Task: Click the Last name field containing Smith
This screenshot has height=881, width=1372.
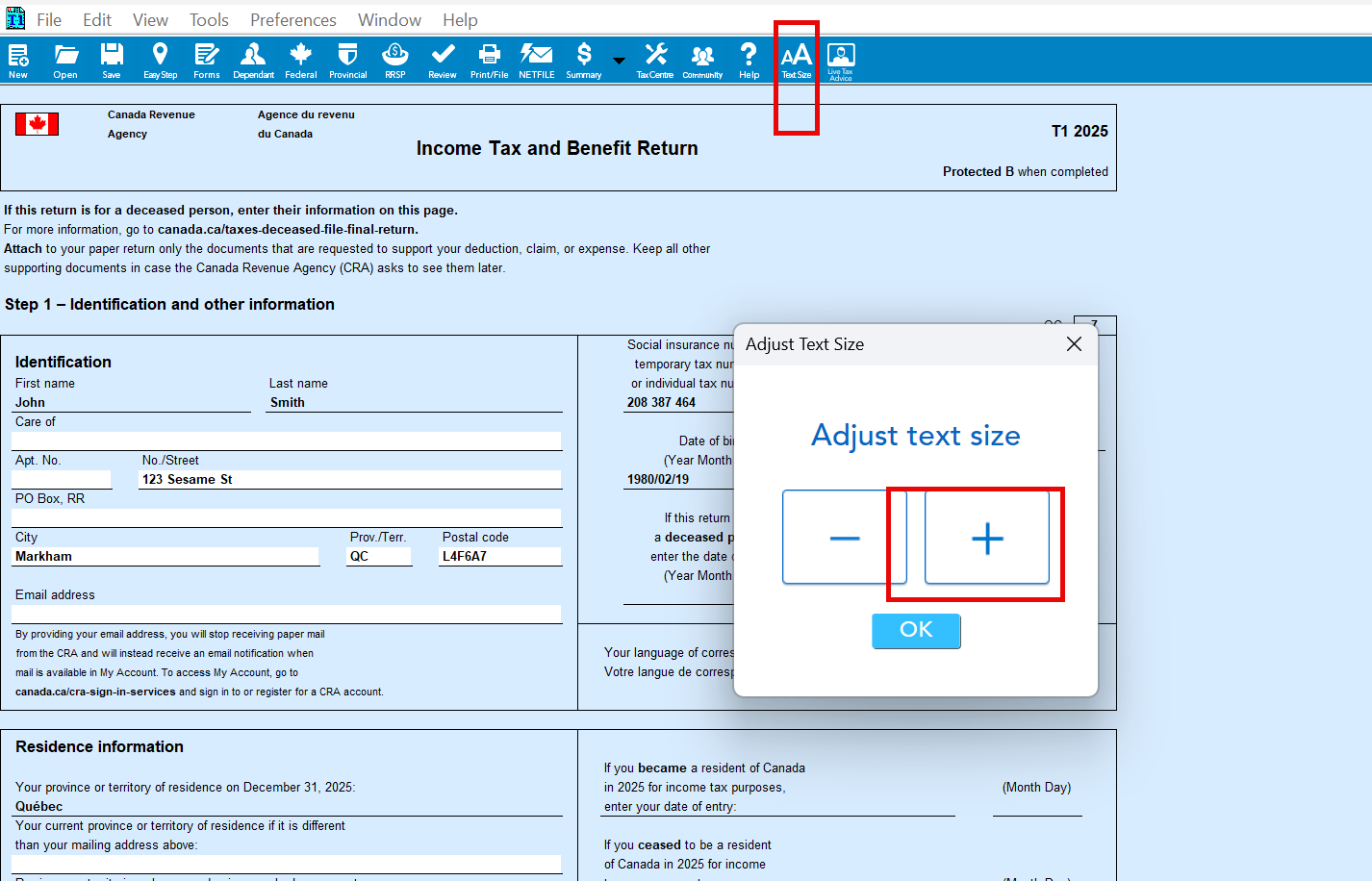Action: coord(414,403)
